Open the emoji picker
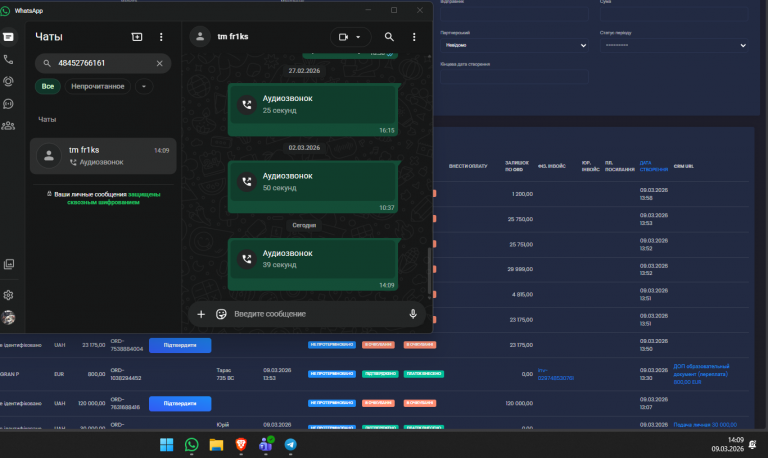Viewport: 768px width, 458px height. tap(221, 314)
